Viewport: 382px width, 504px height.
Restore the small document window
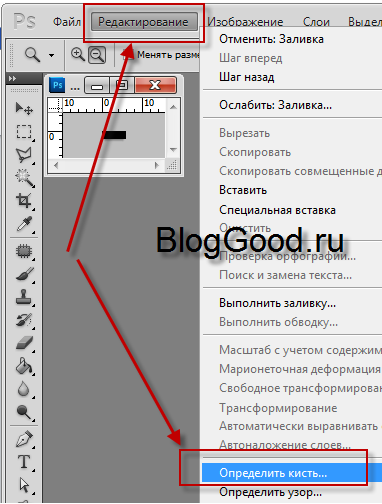pyautogui.click(x=122, y=85)
